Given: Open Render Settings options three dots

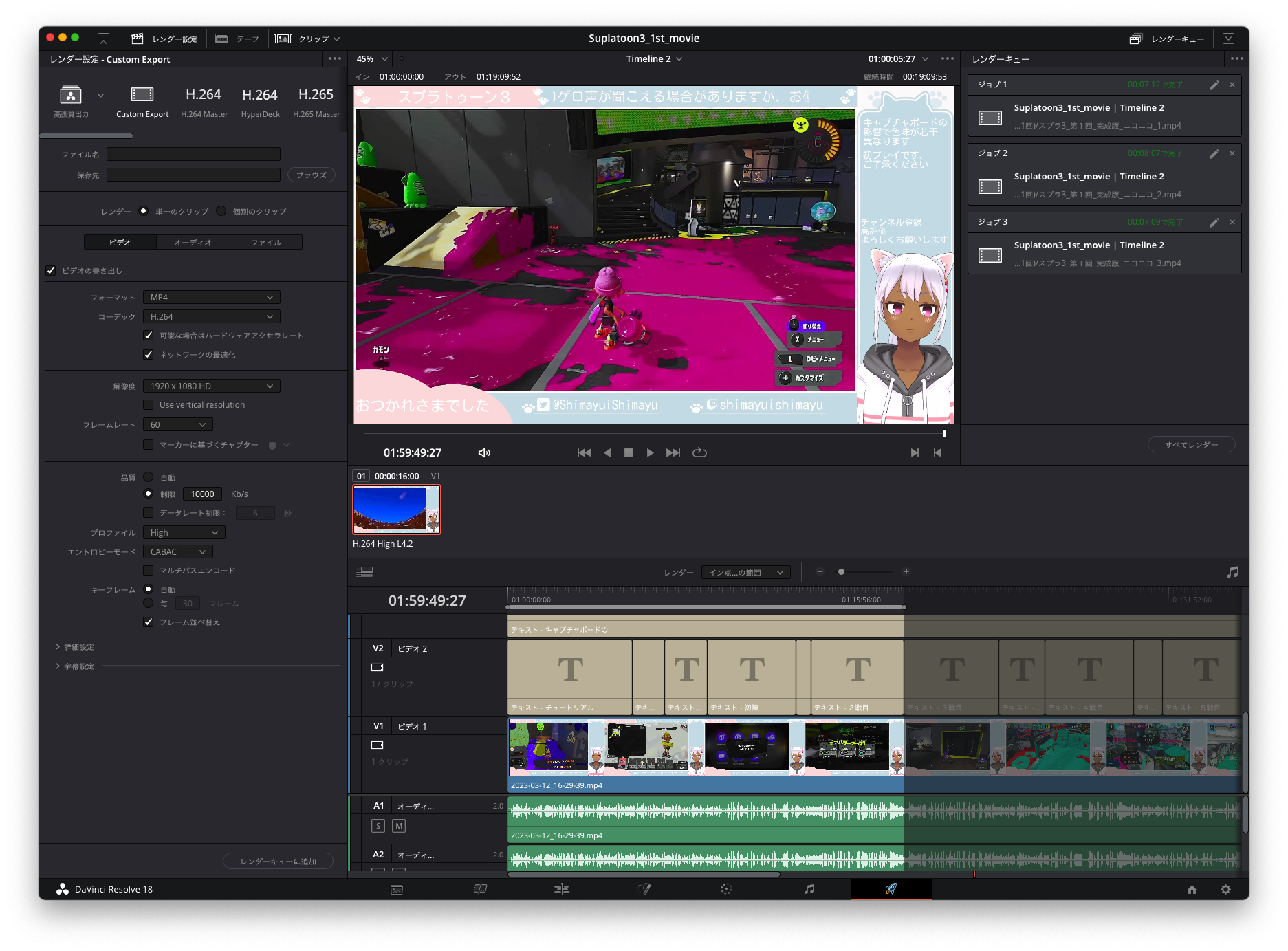Looking at the screenshot, I should pos(335,59).
